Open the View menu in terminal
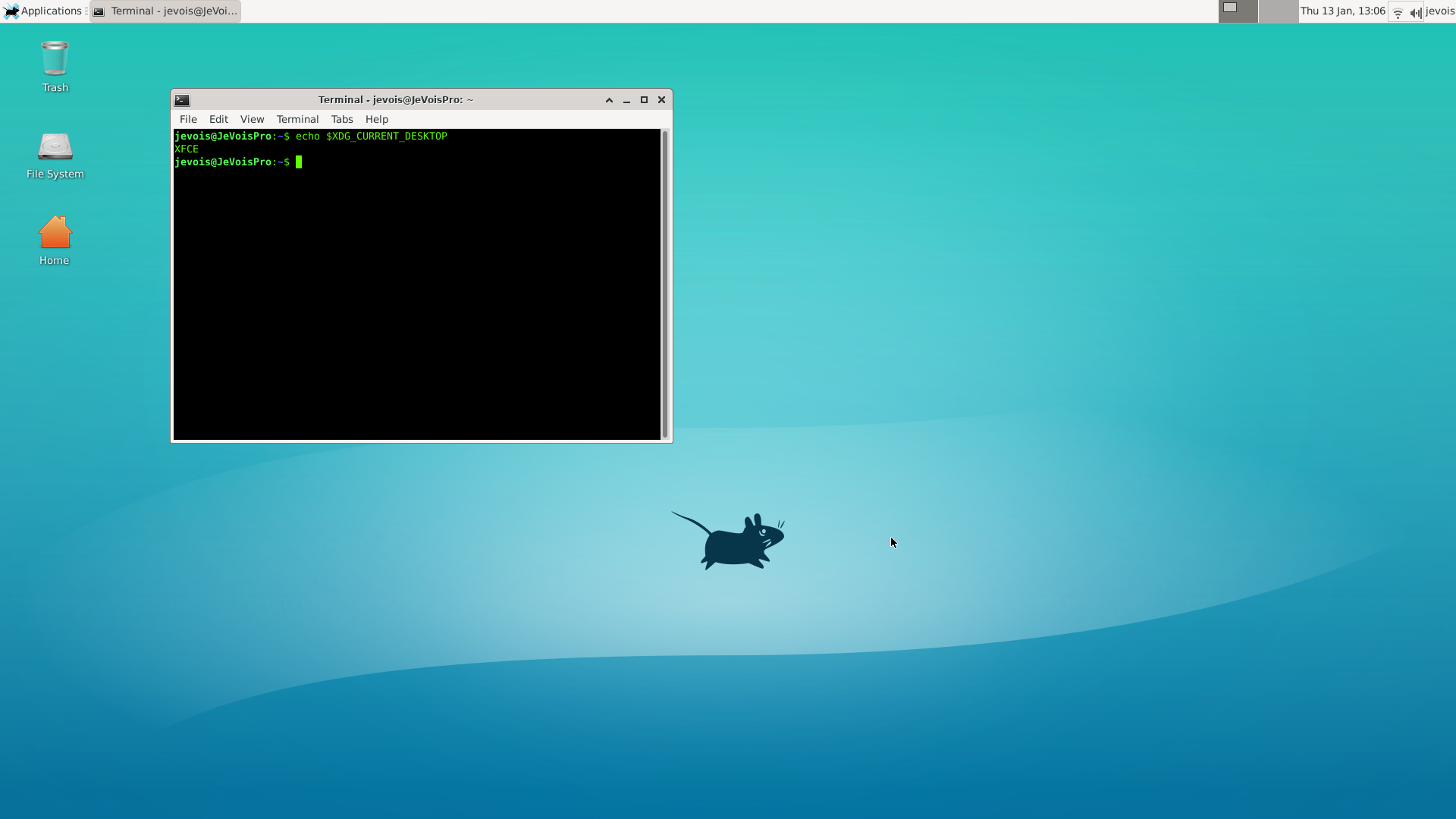 click(x=252, y=120)
